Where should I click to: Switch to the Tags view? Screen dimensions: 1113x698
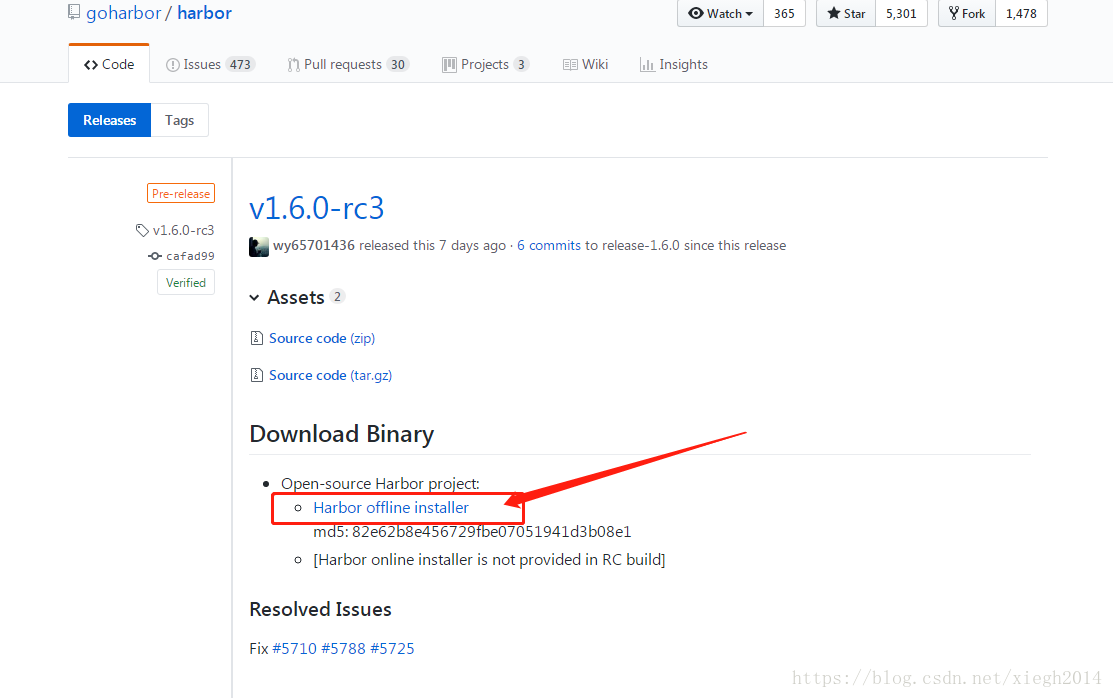180,120
